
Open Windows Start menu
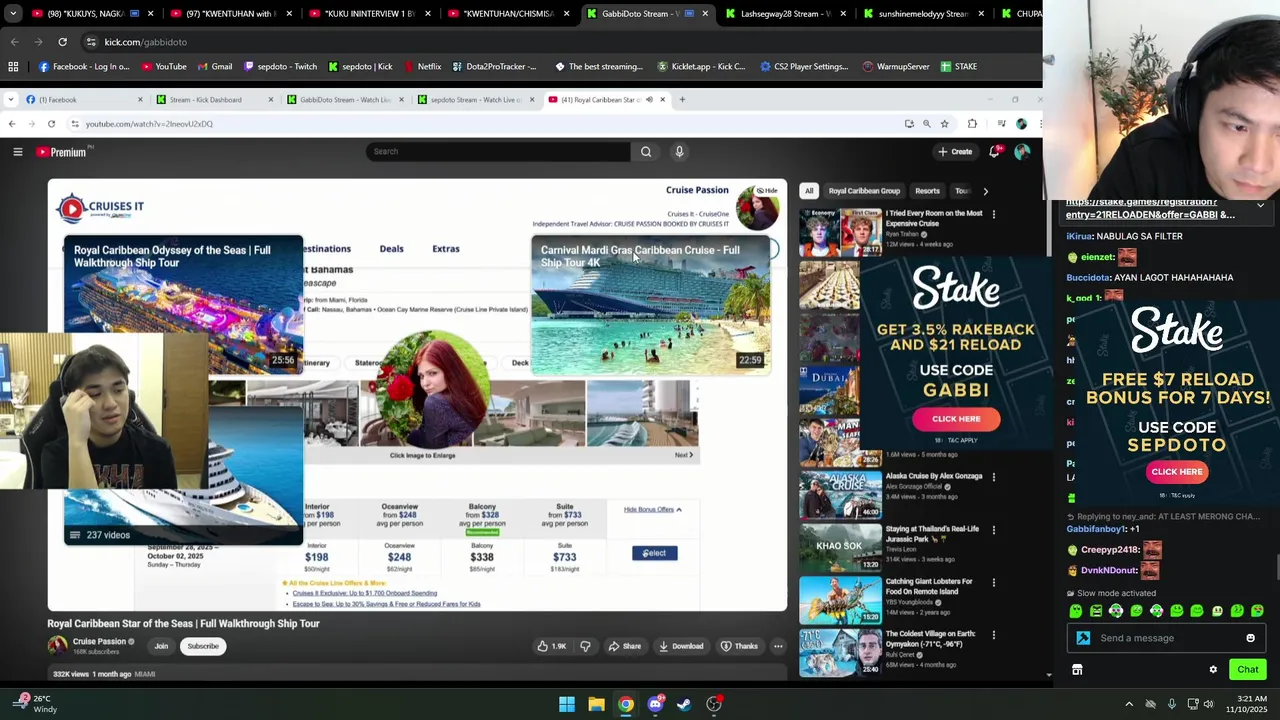[x=567, y=704]
